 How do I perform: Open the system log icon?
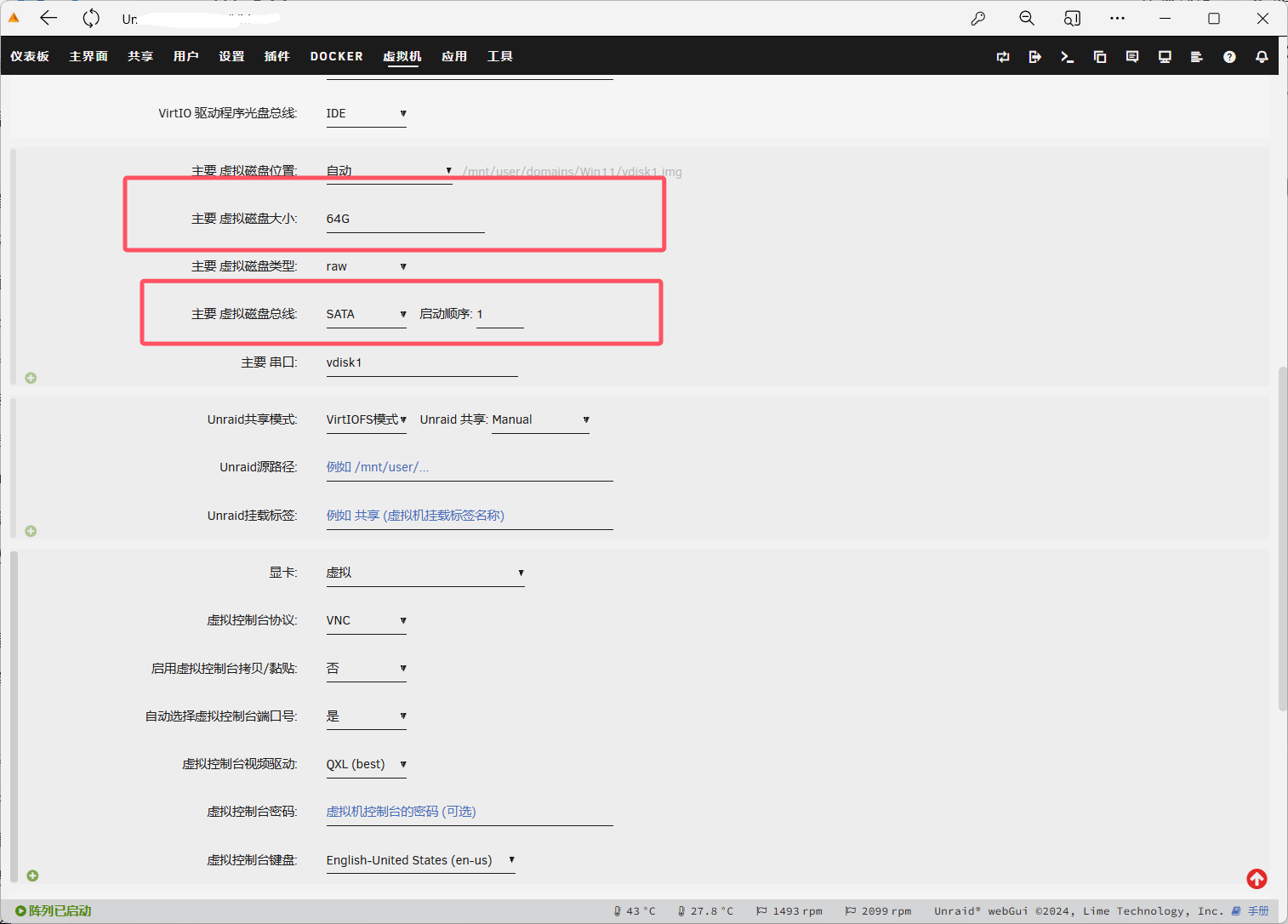1196,57
